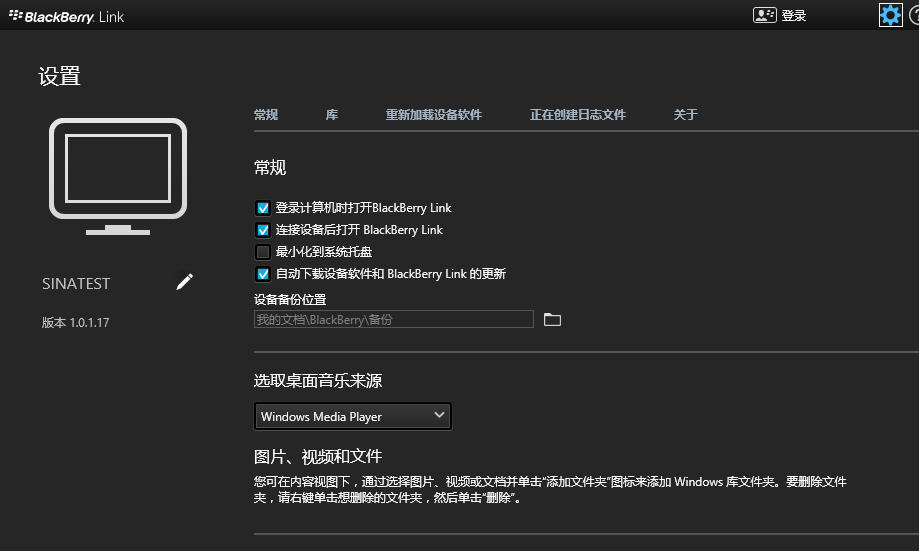919x551 pixels.
Task: Toggle automatic download of software updates
Action: (x=263, y=274)
